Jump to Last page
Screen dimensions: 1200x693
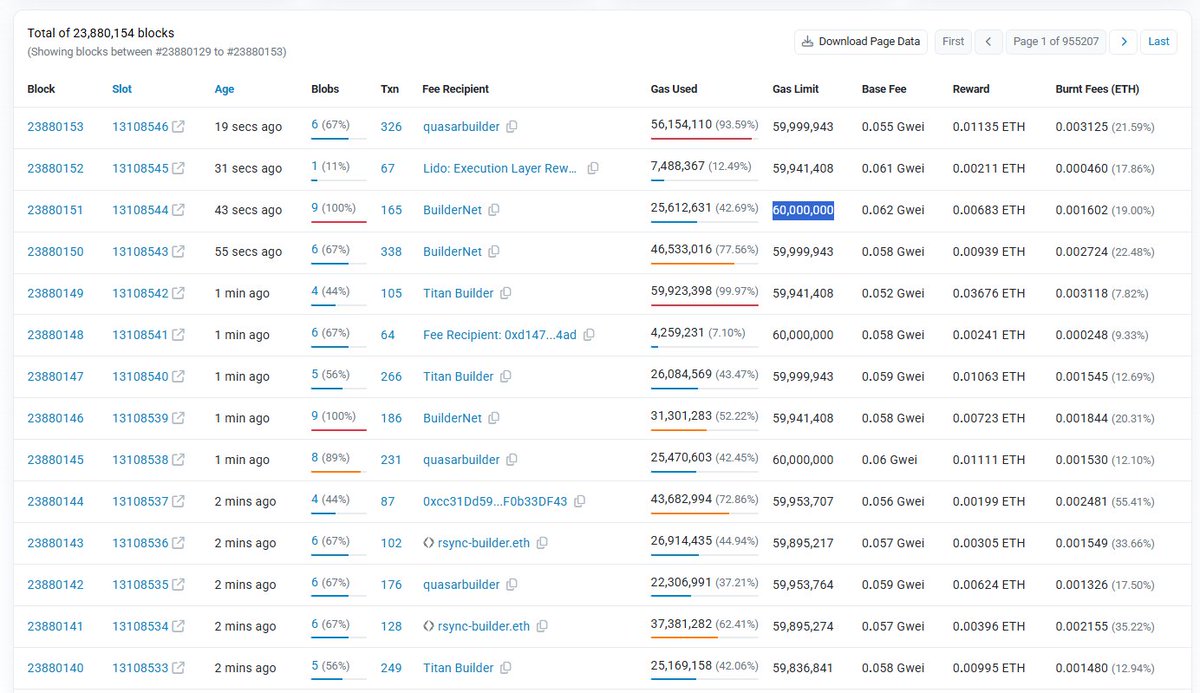pos(1158,41)
